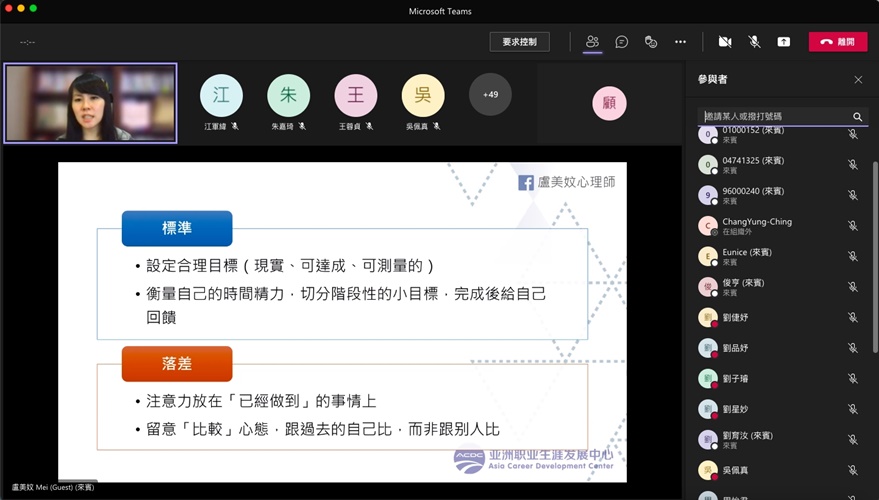Open the participants panel icon
Viewport: 879px width, 500px height.
coord(592,42)
